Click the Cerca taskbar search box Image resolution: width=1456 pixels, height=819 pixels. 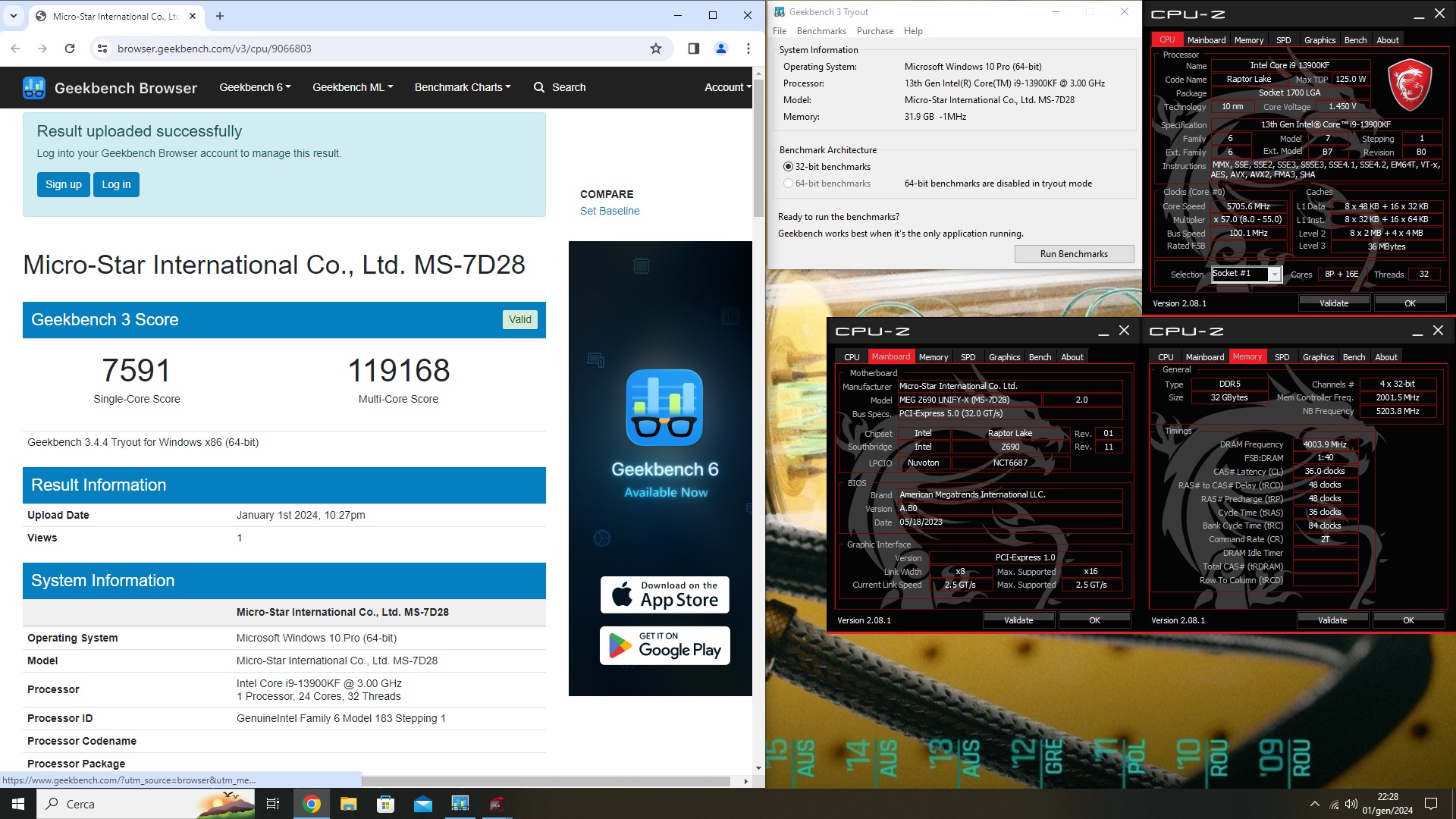pyautogui.click(x=146, y=804)
